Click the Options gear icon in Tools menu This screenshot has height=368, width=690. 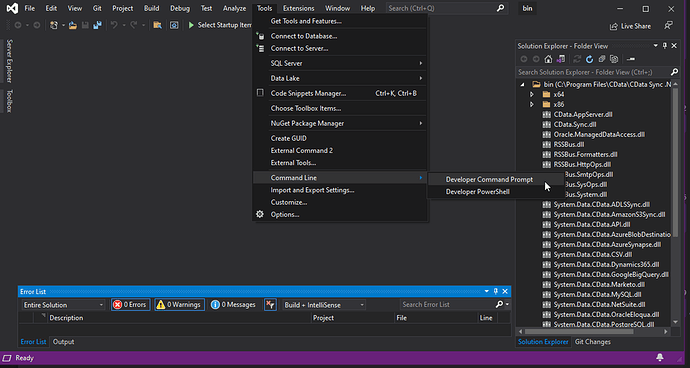point(260,214)
